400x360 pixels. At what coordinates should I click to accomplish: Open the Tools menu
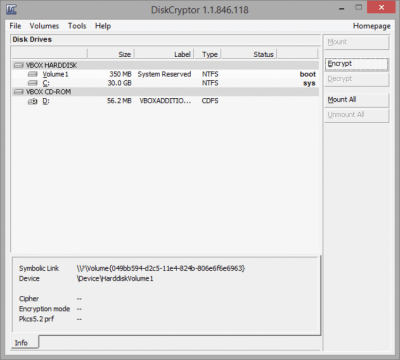pos(77,26)
